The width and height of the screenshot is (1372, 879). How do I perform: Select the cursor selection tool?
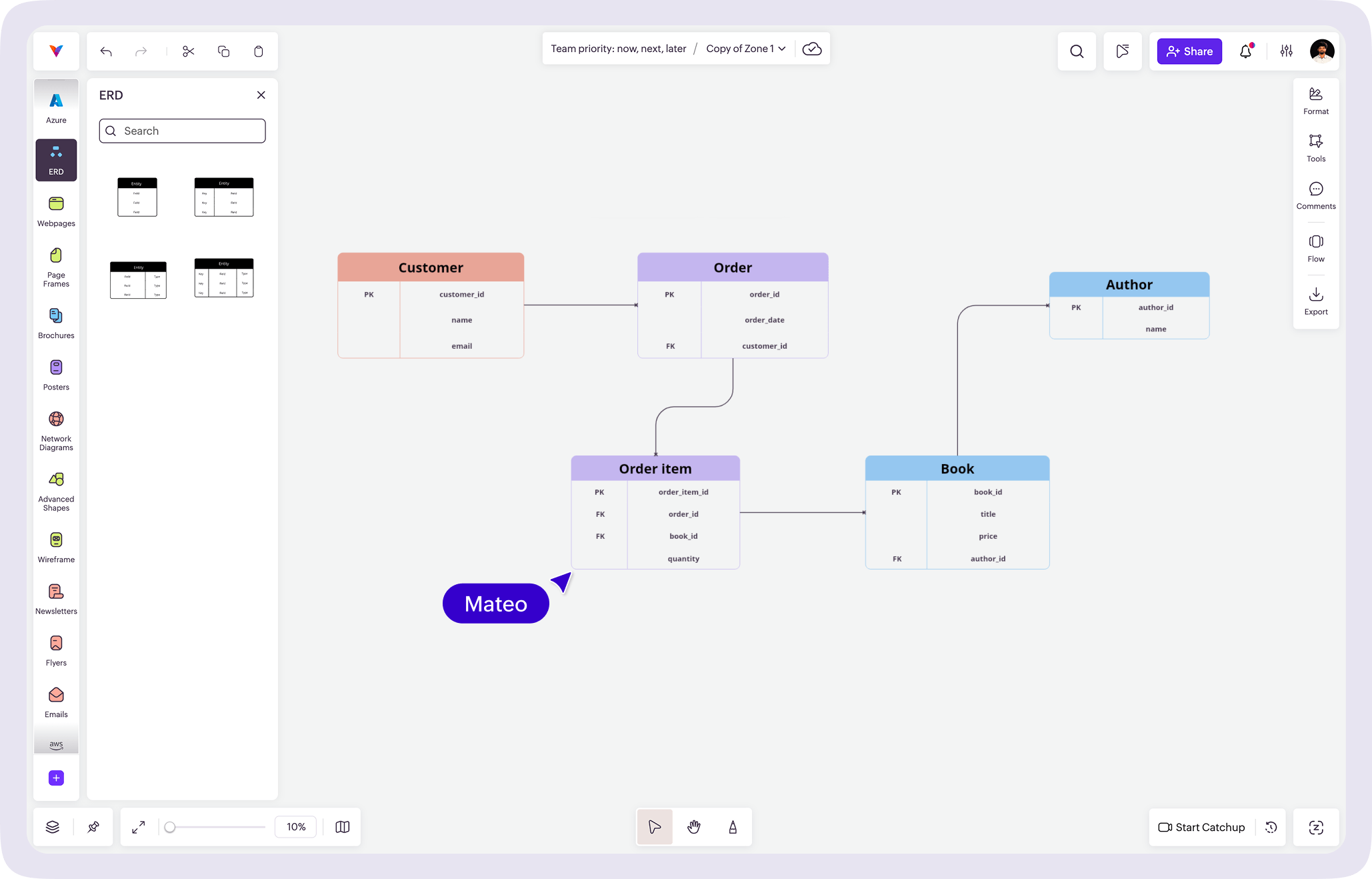point(655,827)
